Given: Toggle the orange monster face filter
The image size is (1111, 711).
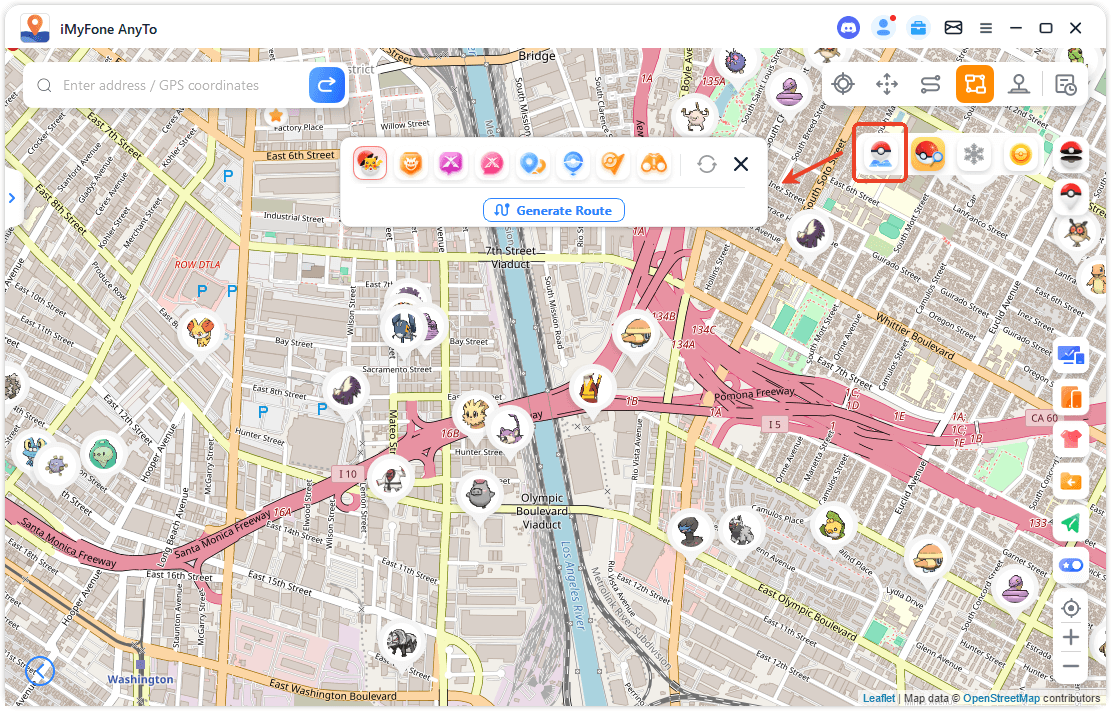Looking at the screenshot, I should (x=411, y=164).
